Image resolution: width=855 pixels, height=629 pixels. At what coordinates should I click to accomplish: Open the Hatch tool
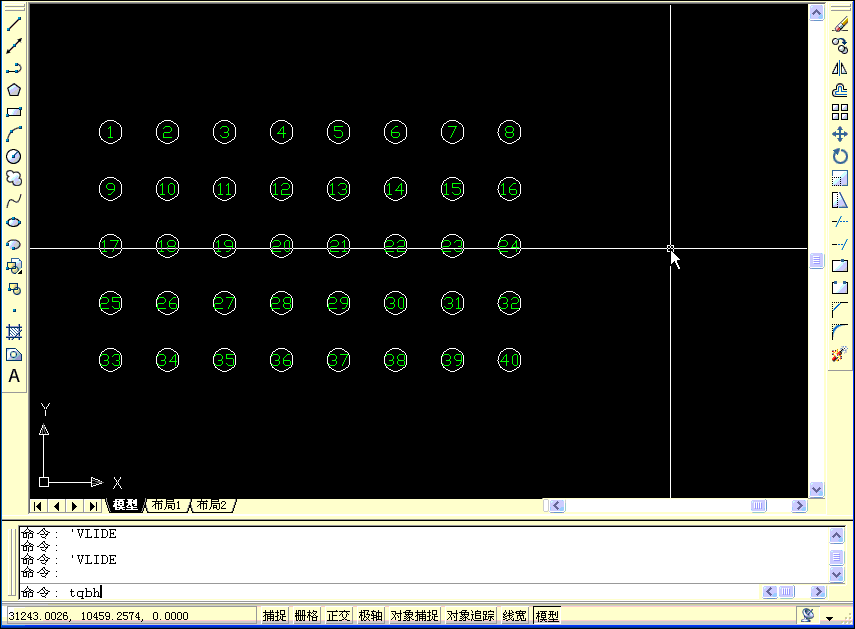point(14,332)
